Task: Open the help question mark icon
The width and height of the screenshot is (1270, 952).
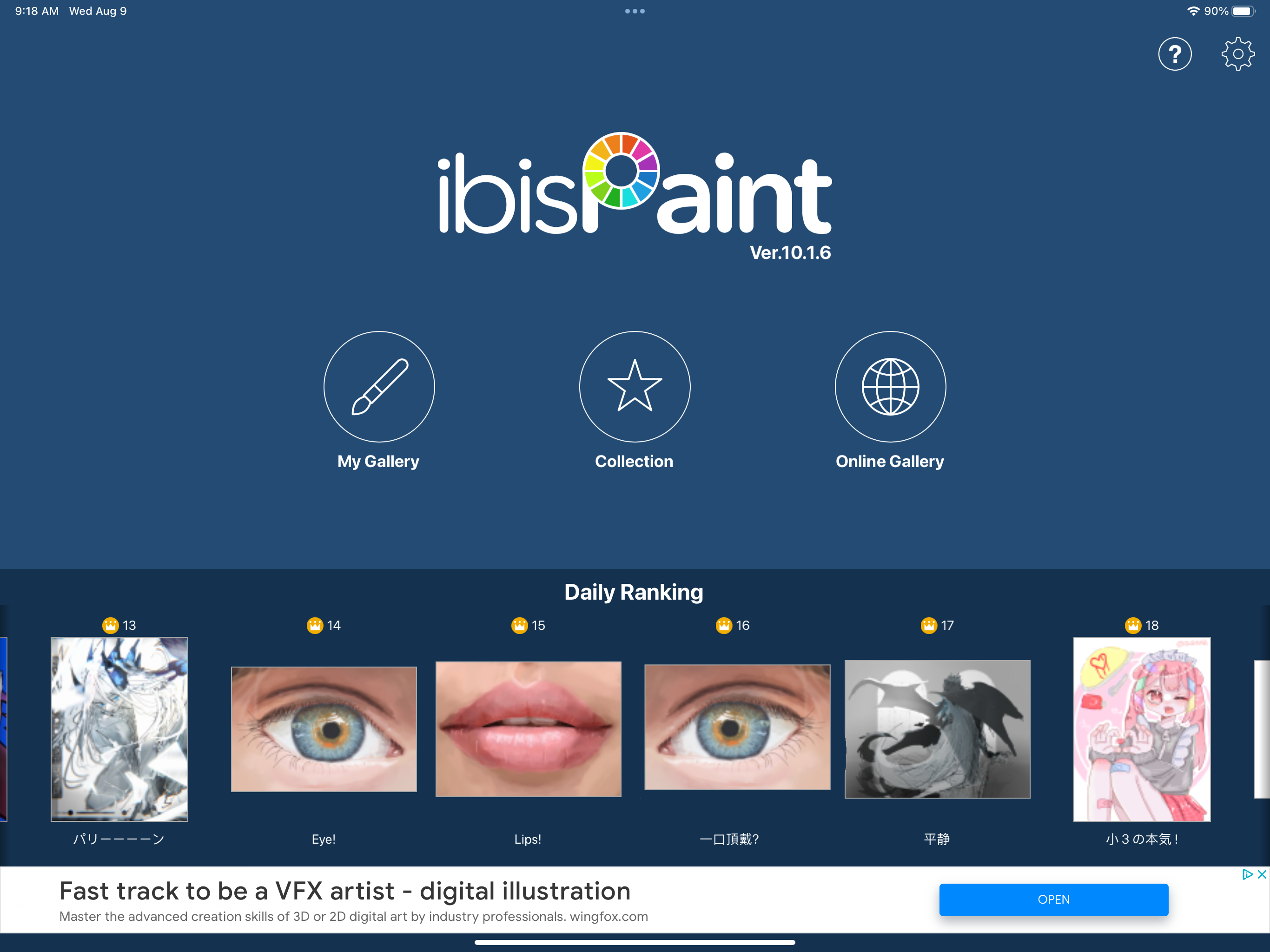Action: click(1175, 54)
